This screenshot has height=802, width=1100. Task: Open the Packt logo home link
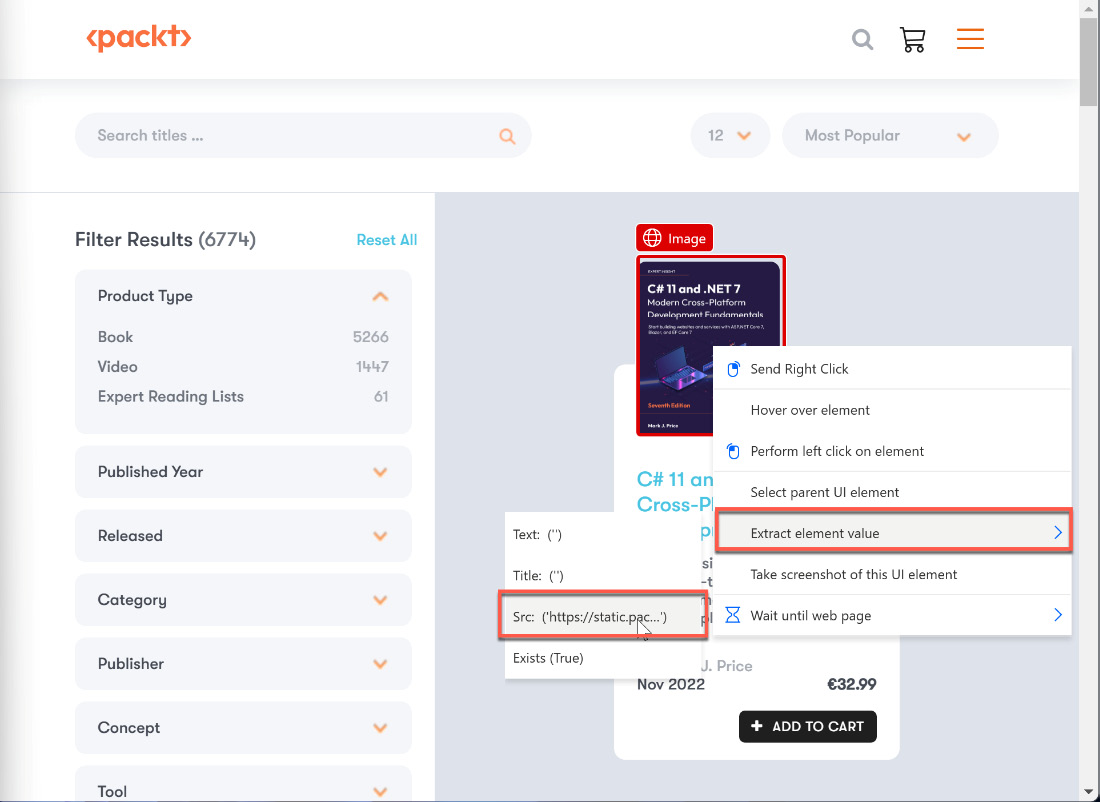click(x=138, y=39)
